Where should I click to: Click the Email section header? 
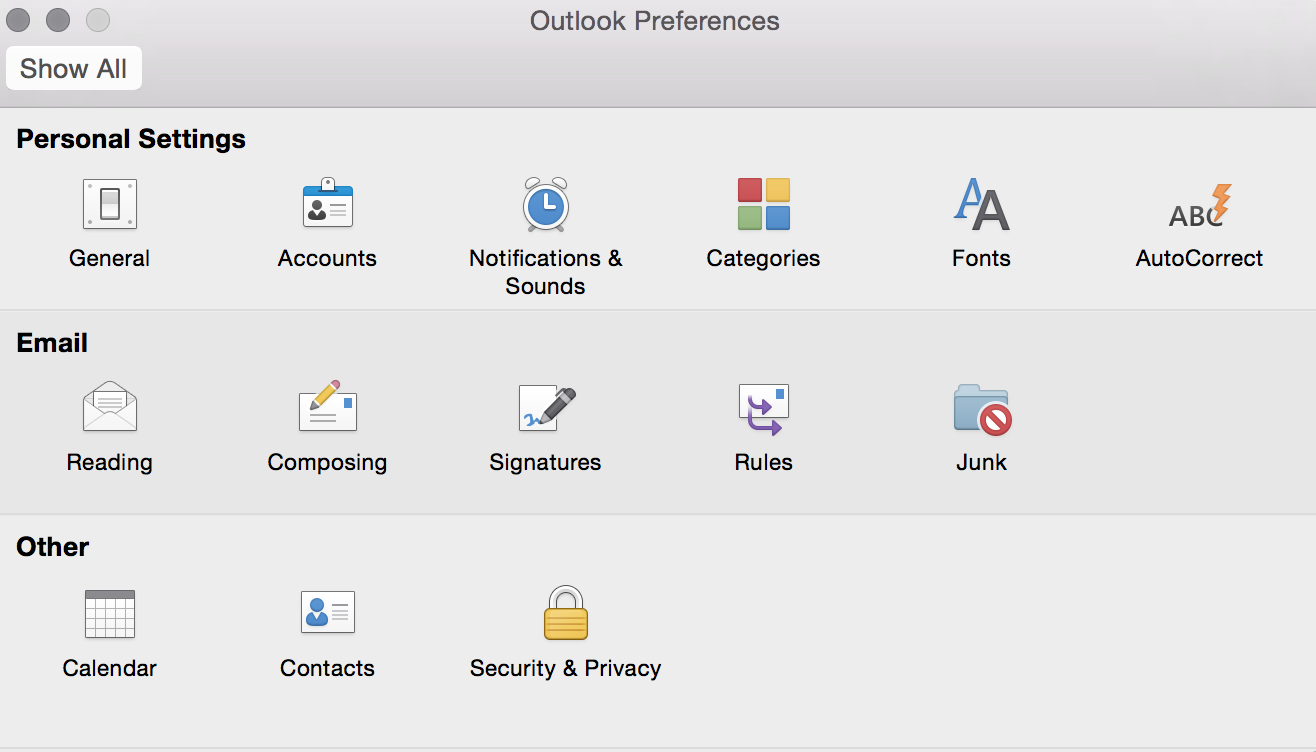coord(51,342)
